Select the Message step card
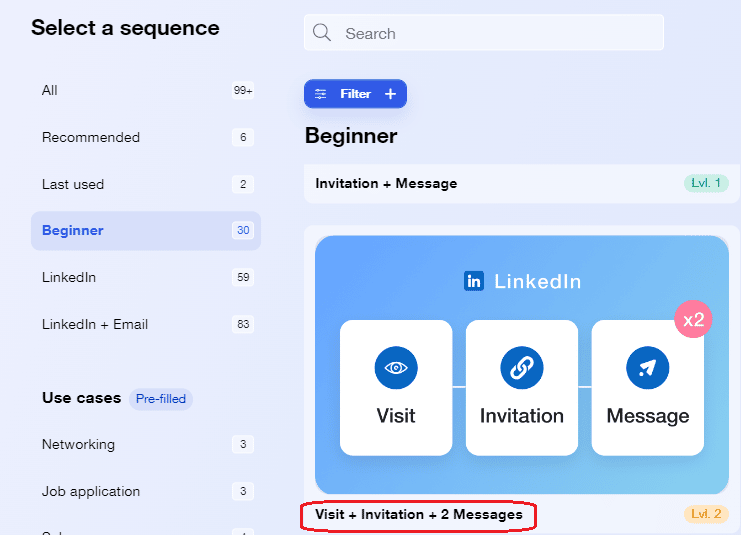 [x=647, y=388]
